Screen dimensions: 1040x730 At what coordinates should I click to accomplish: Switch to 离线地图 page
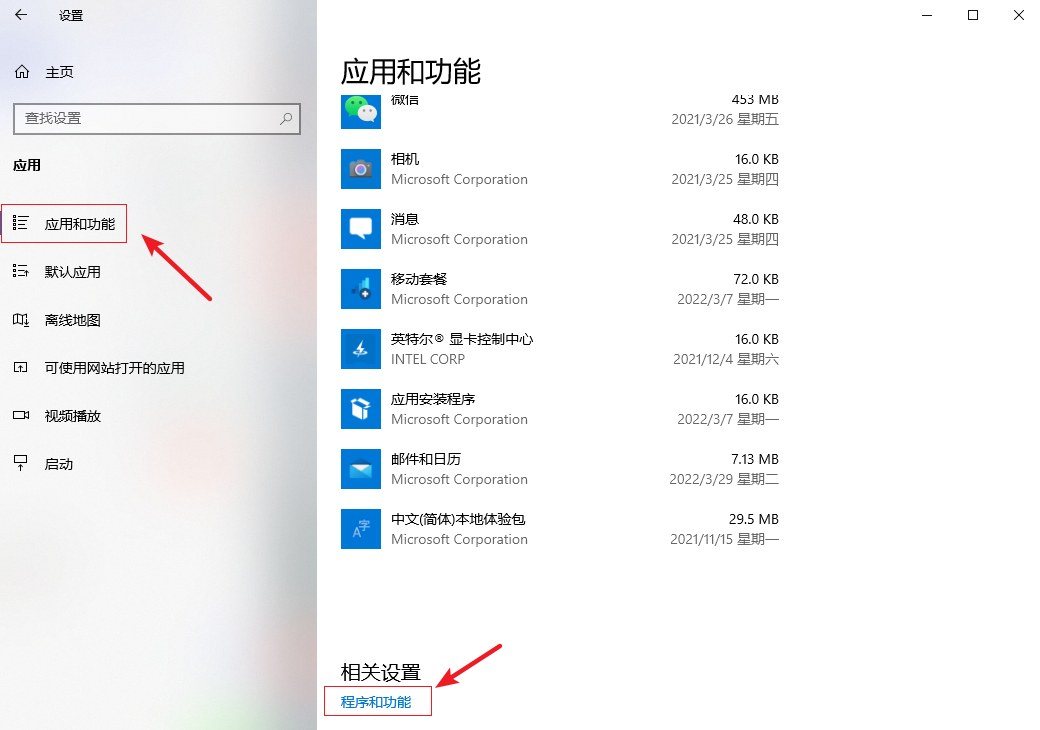pos(72,320)
